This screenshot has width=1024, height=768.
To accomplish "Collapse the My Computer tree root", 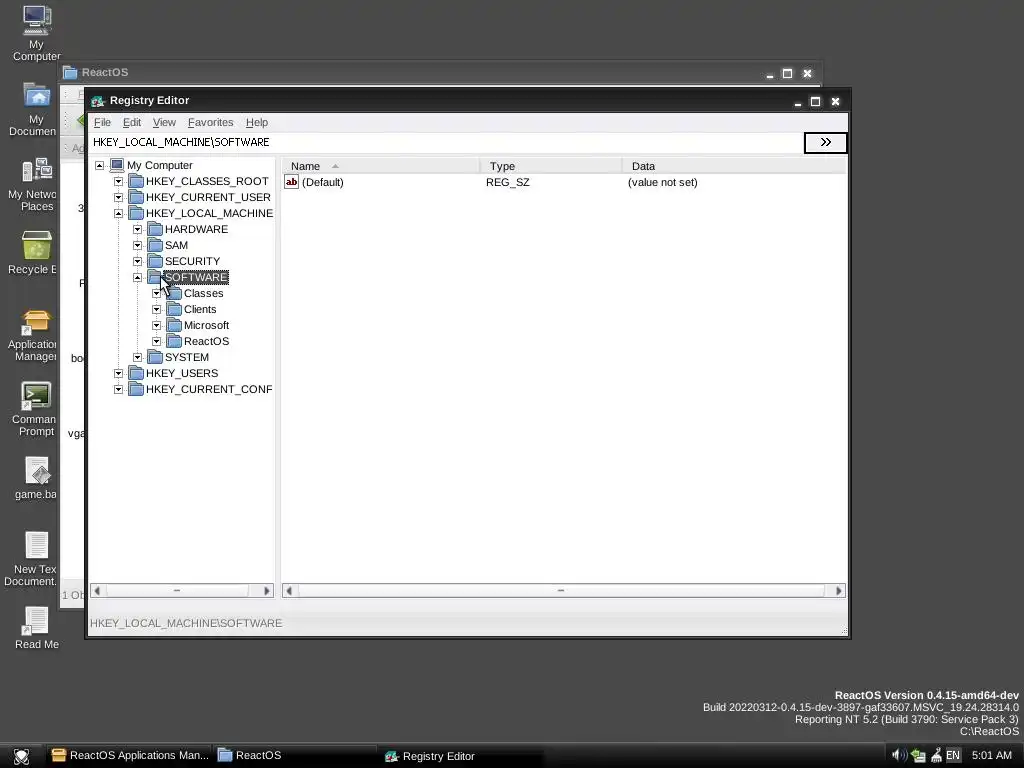I will 99,165.
